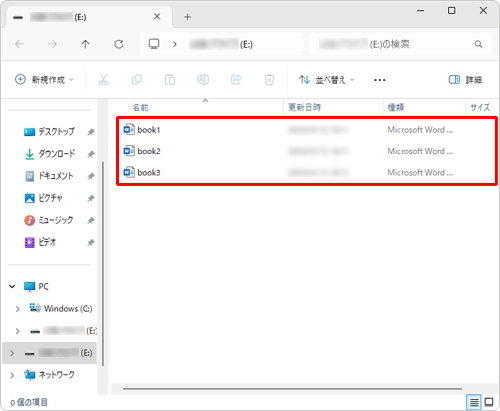This screenshot has width=500, height=411.
Task: Sort by 名前 column header
Action: [140, 107]
